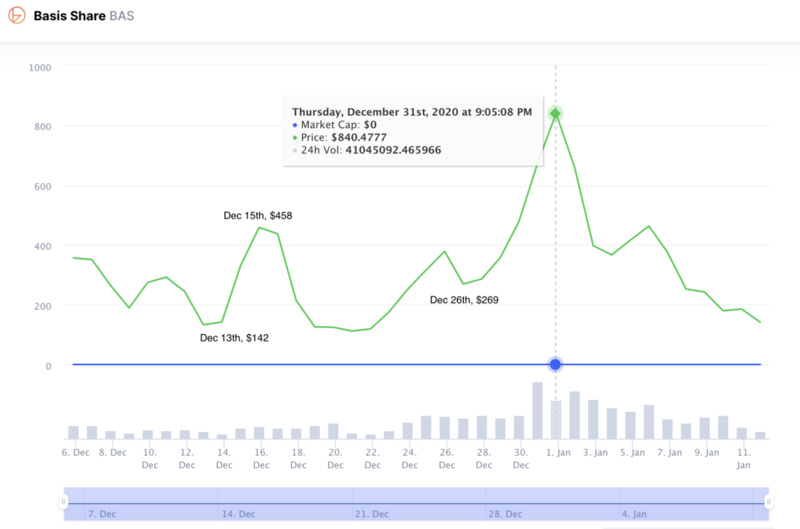This screenshot has width=800, height=529.
Task: Click the 24h Vol tooltip line
Action: (366, 150)
